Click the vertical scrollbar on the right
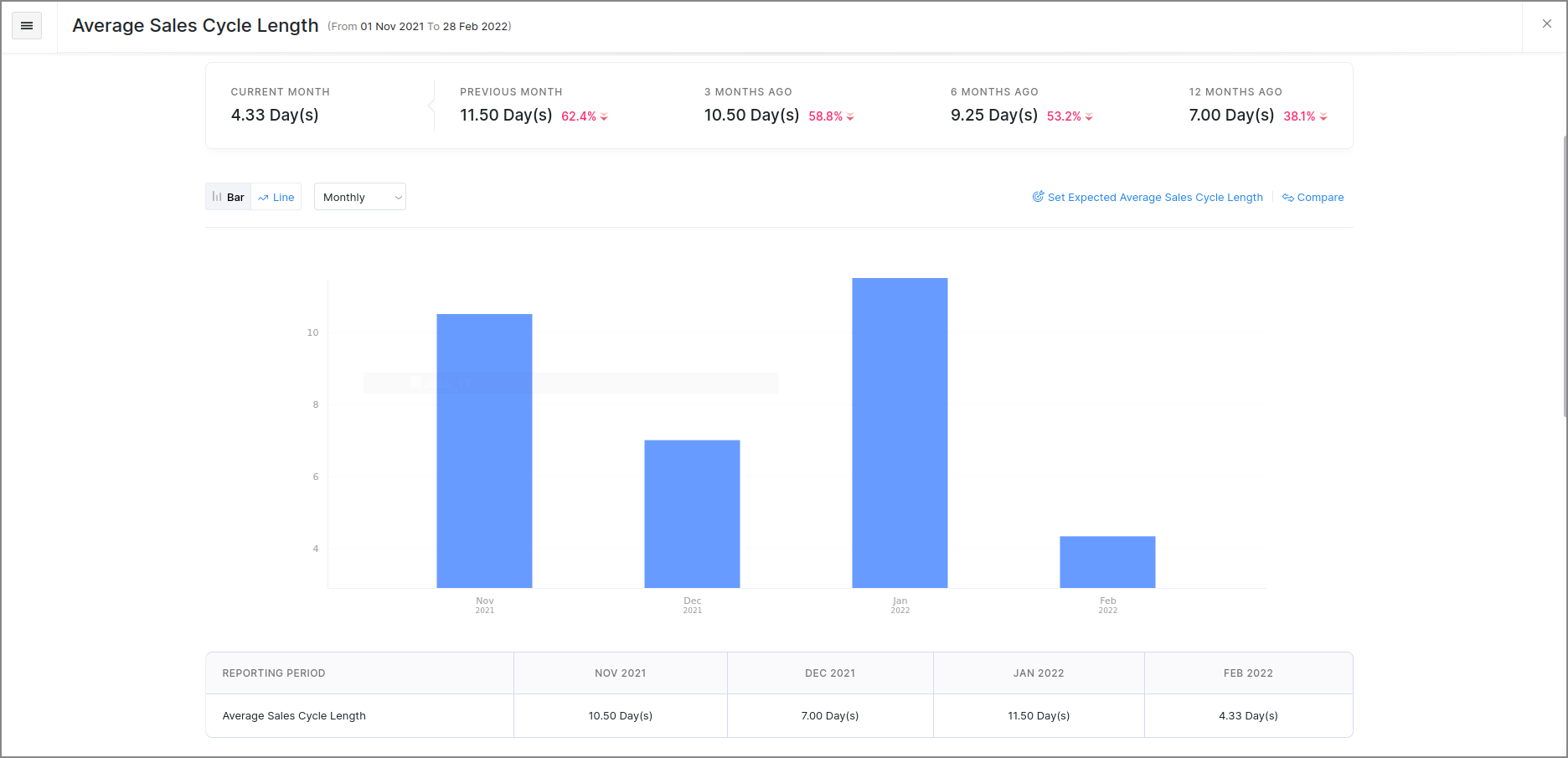The image size is (1568, 758). [1565, 276]
